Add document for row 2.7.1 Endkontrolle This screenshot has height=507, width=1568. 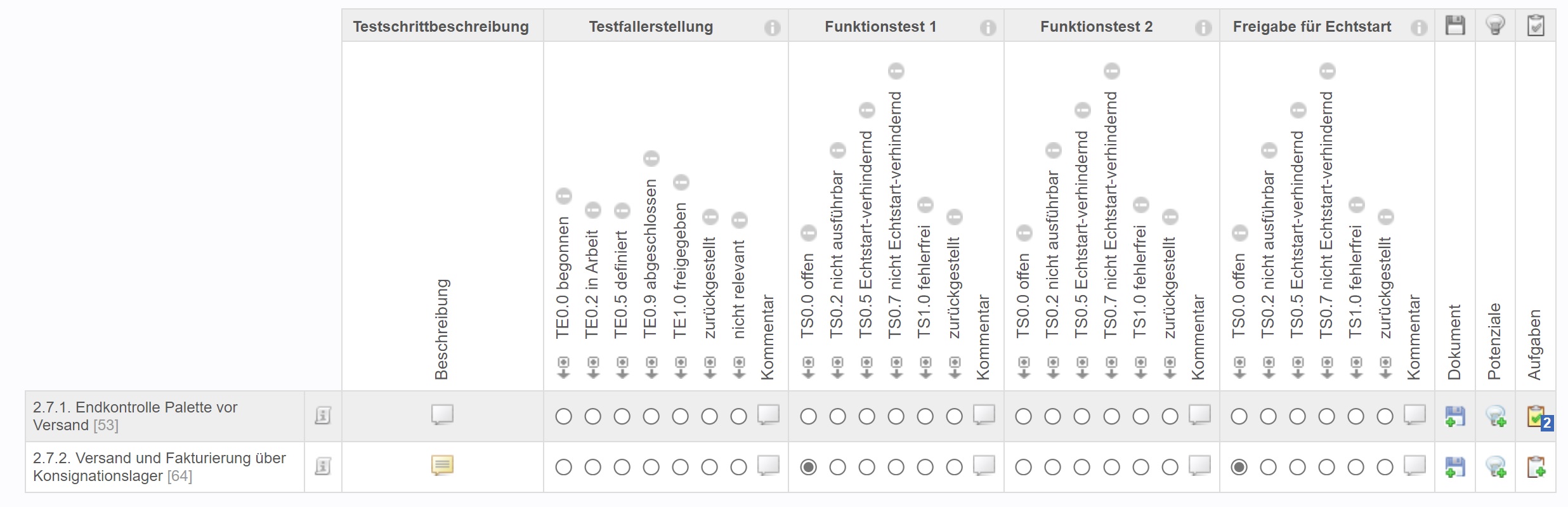1455,416
